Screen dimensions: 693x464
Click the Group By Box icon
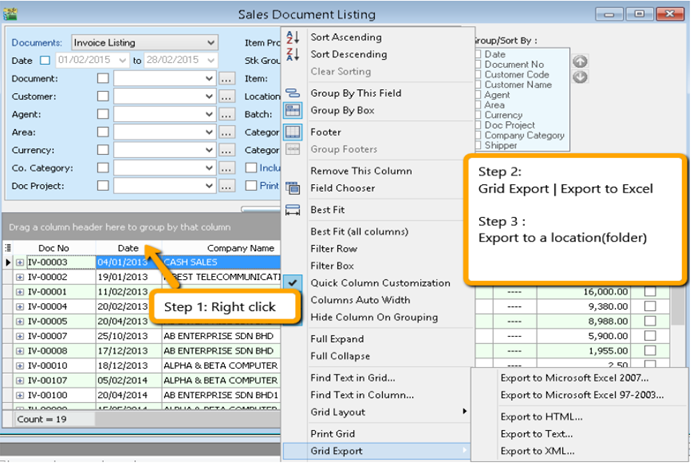click(x=293, y=110)
